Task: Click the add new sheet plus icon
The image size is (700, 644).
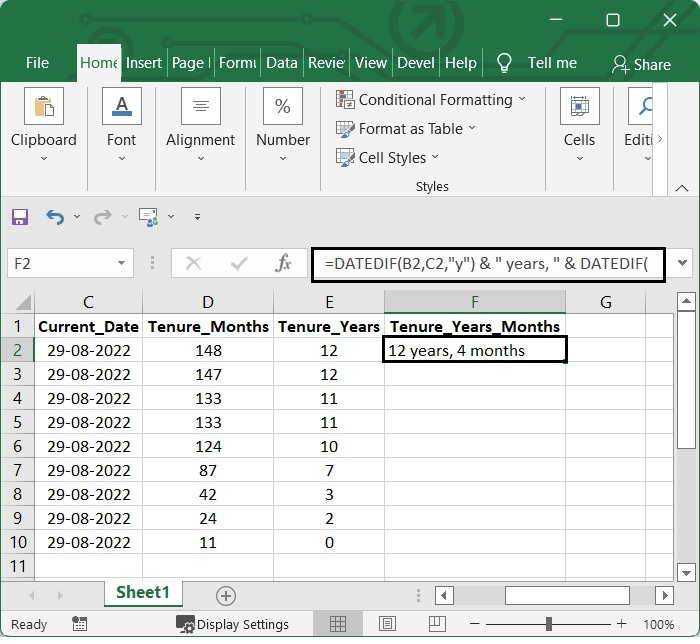Action: 226,595
